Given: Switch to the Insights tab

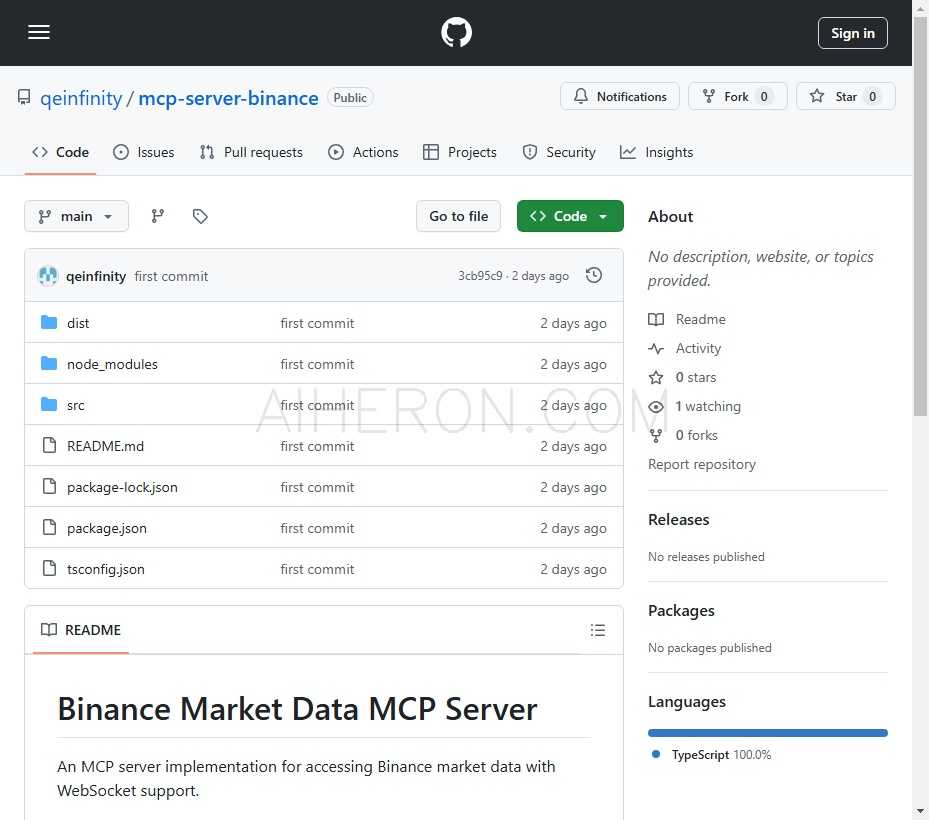Looking at the screenshot, I should 656,152.
